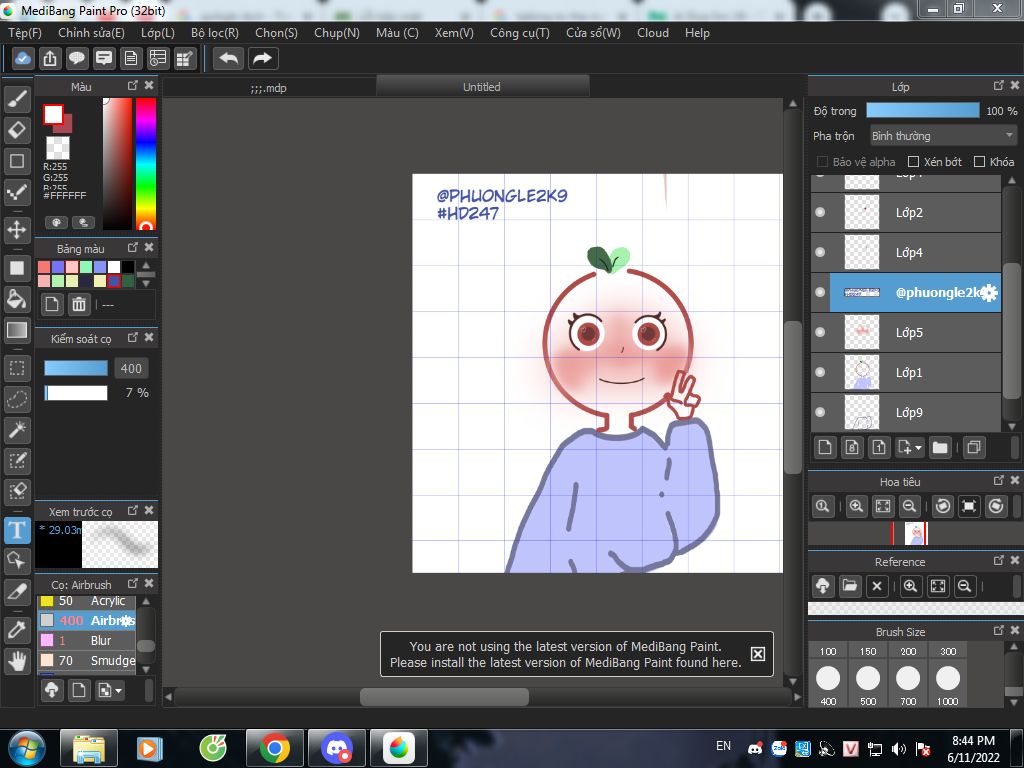Click the Độ trong opacity slider

point(923,111)
